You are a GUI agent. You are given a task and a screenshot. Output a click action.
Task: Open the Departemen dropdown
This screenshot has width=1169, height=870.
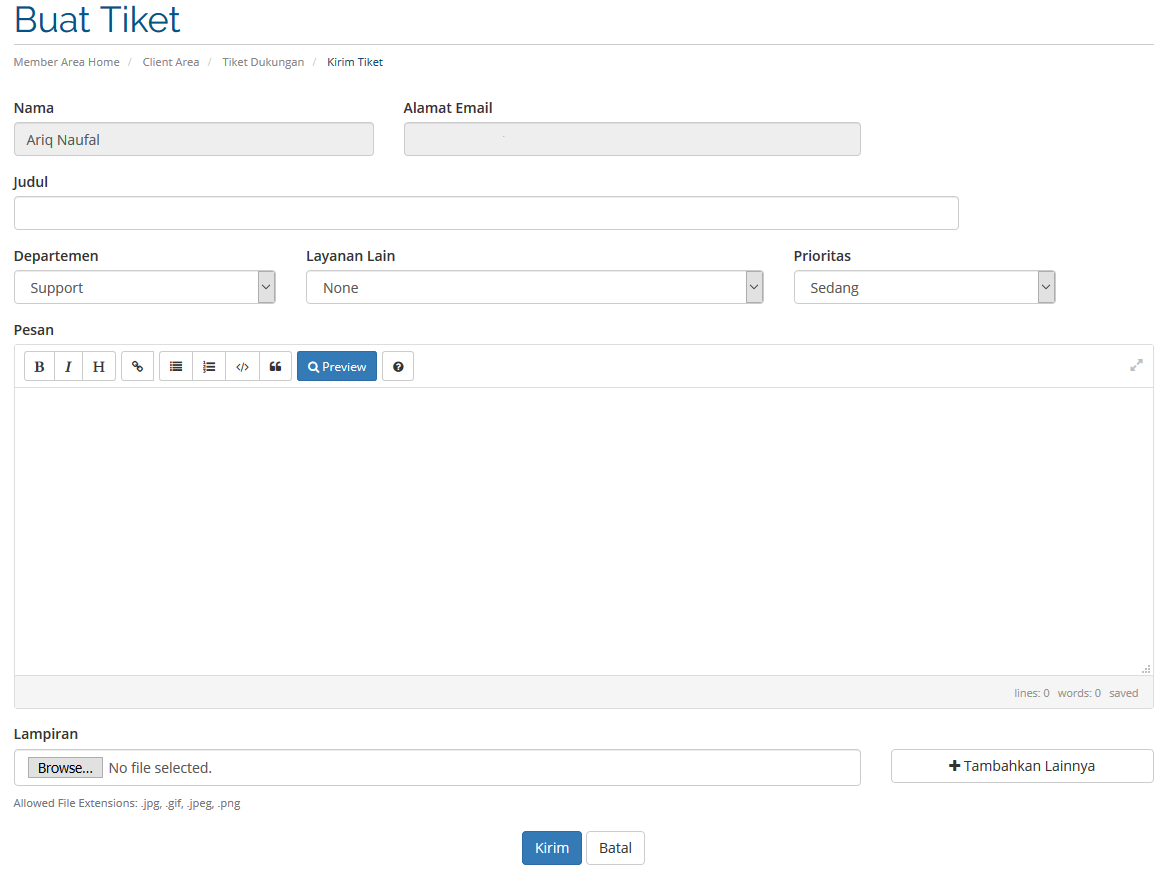145,288
